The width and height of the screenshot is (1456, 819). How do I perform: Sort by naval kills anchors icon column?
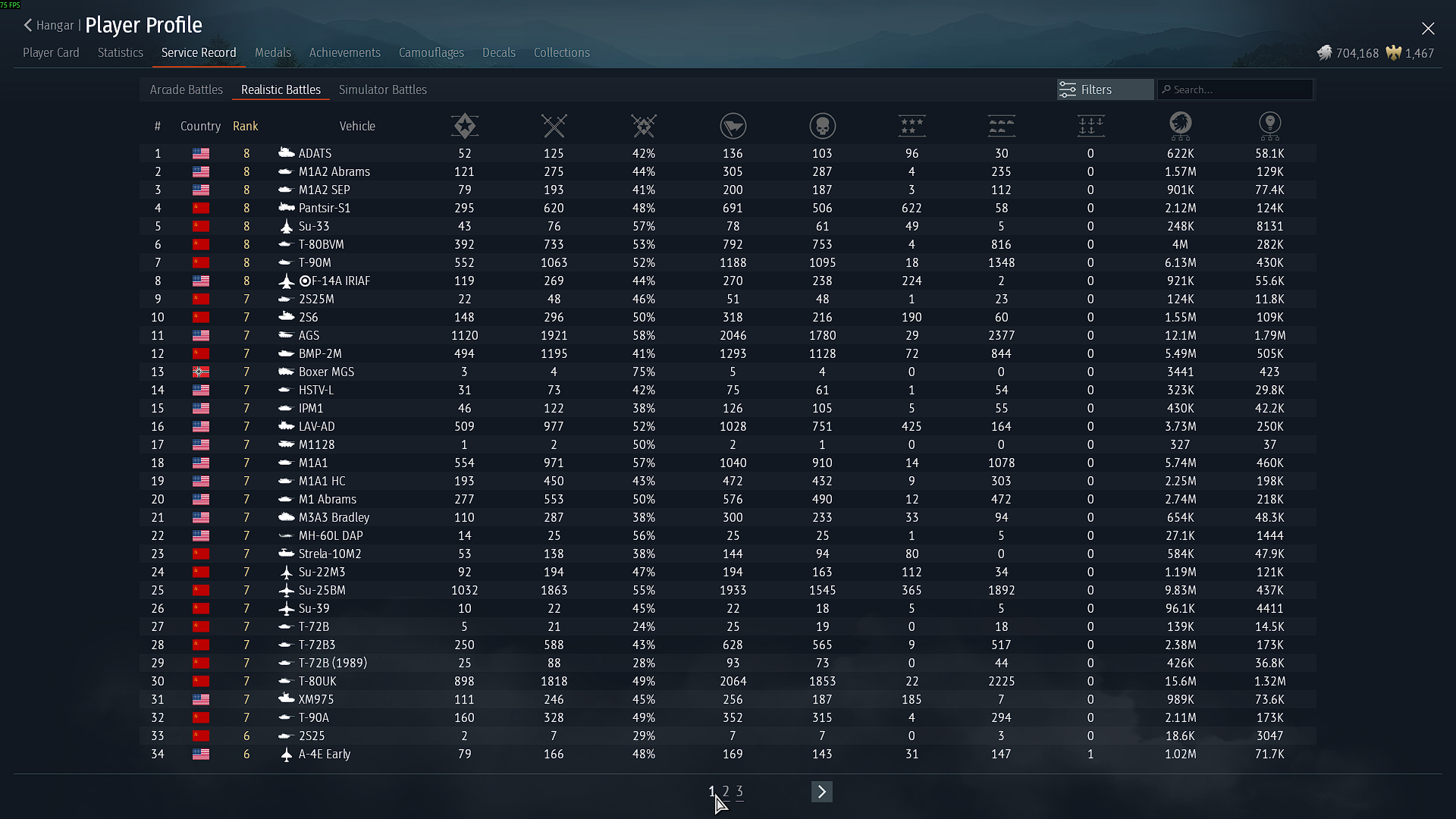(1090, 126)
